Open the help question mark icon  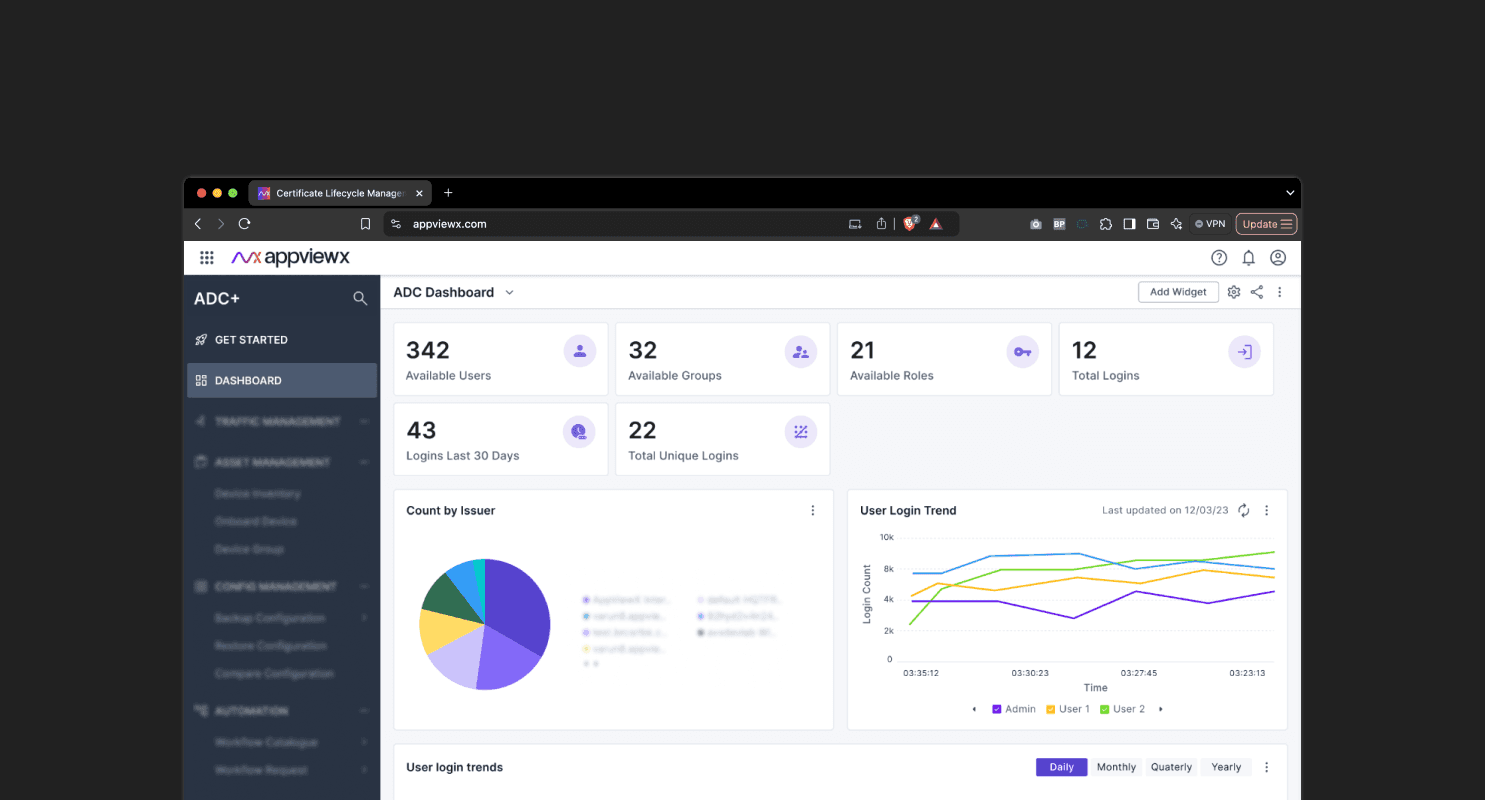tap(1219, 258)
